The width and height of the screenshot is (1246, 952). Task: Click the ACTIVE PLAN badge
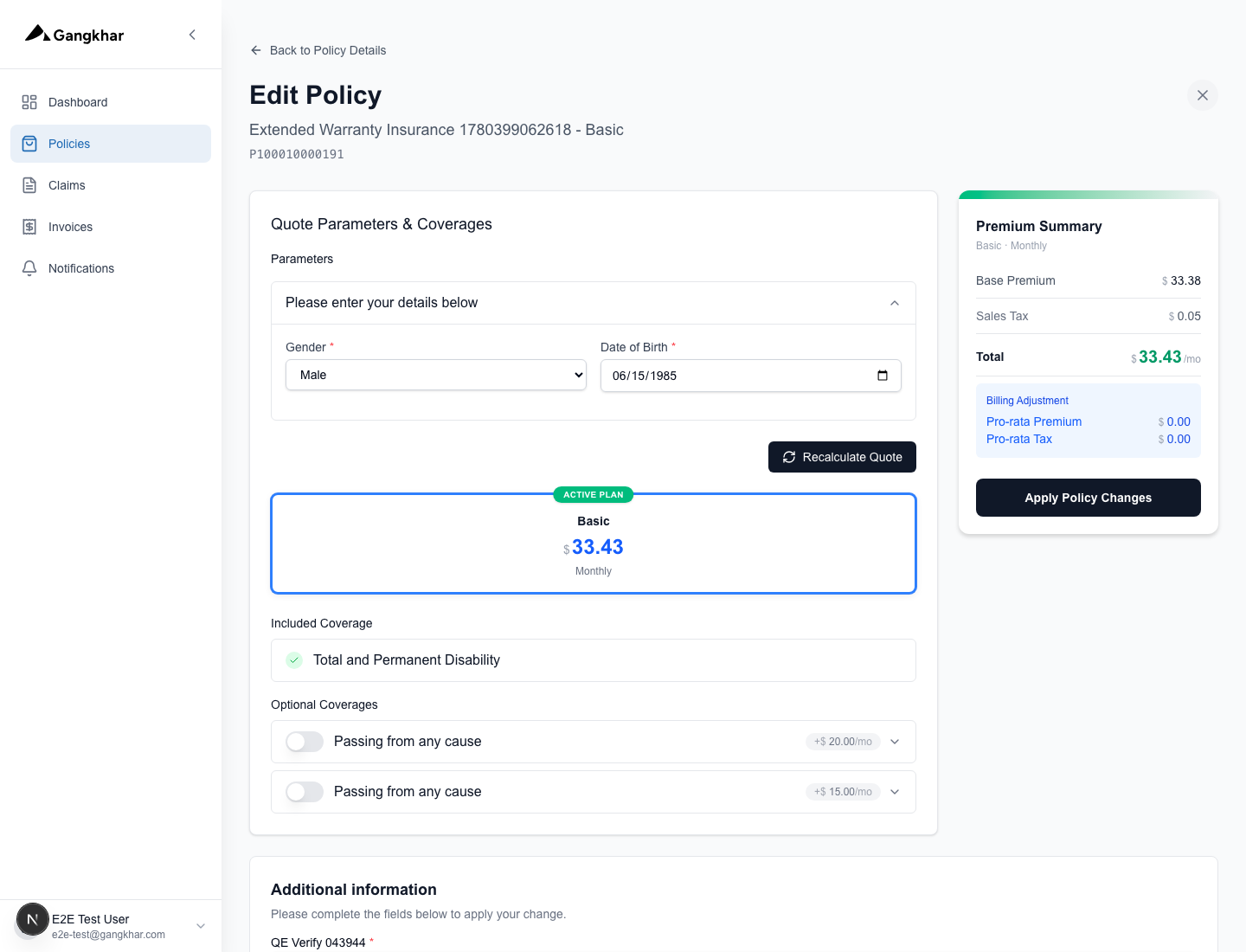coord(594,495)
